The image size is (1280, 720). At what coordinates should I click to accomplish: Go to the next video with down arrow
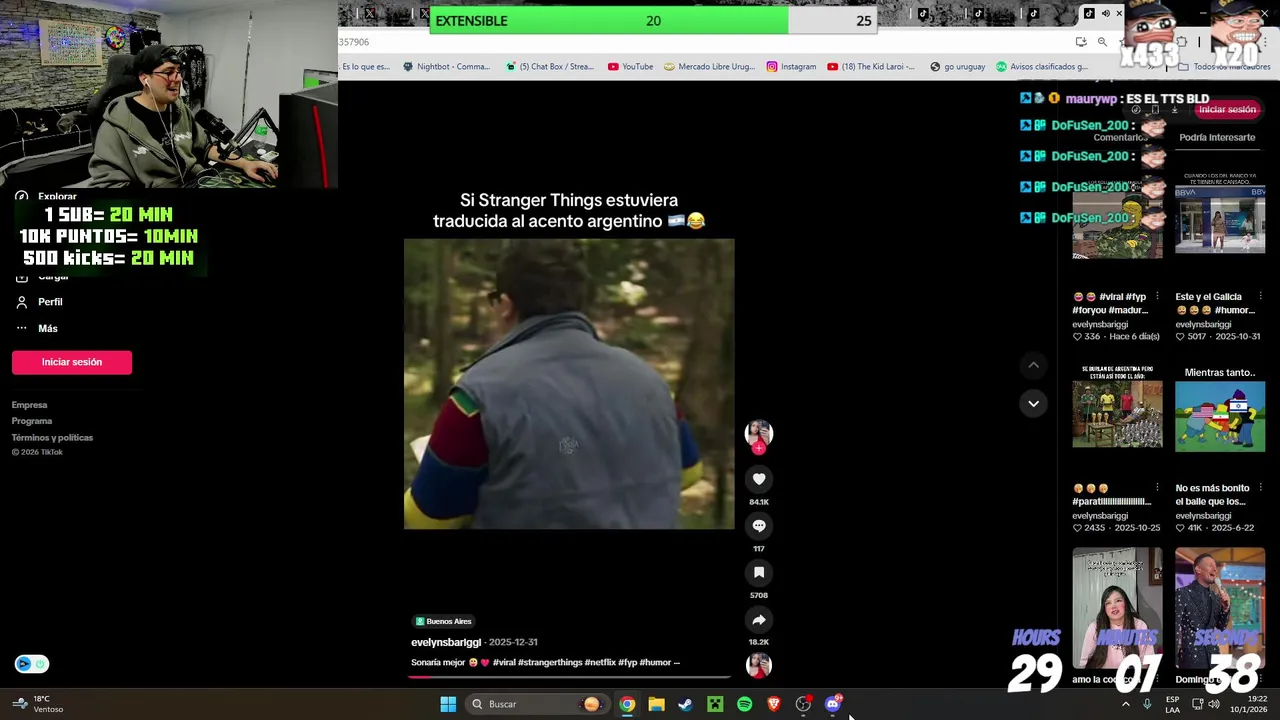point(1033,403)
